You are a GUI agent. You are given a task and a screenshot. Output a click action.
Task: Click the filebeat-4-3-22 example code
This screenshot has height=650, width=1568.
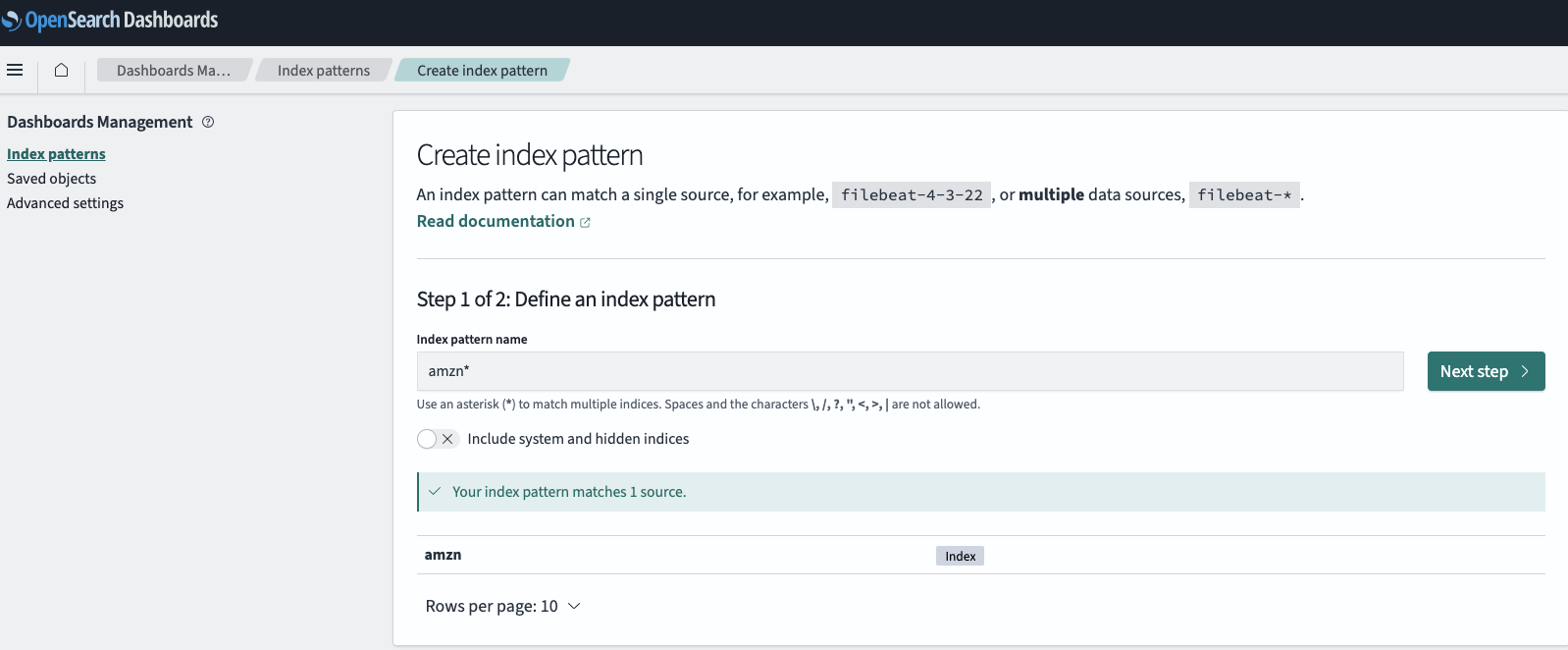(x=912, y=195)
